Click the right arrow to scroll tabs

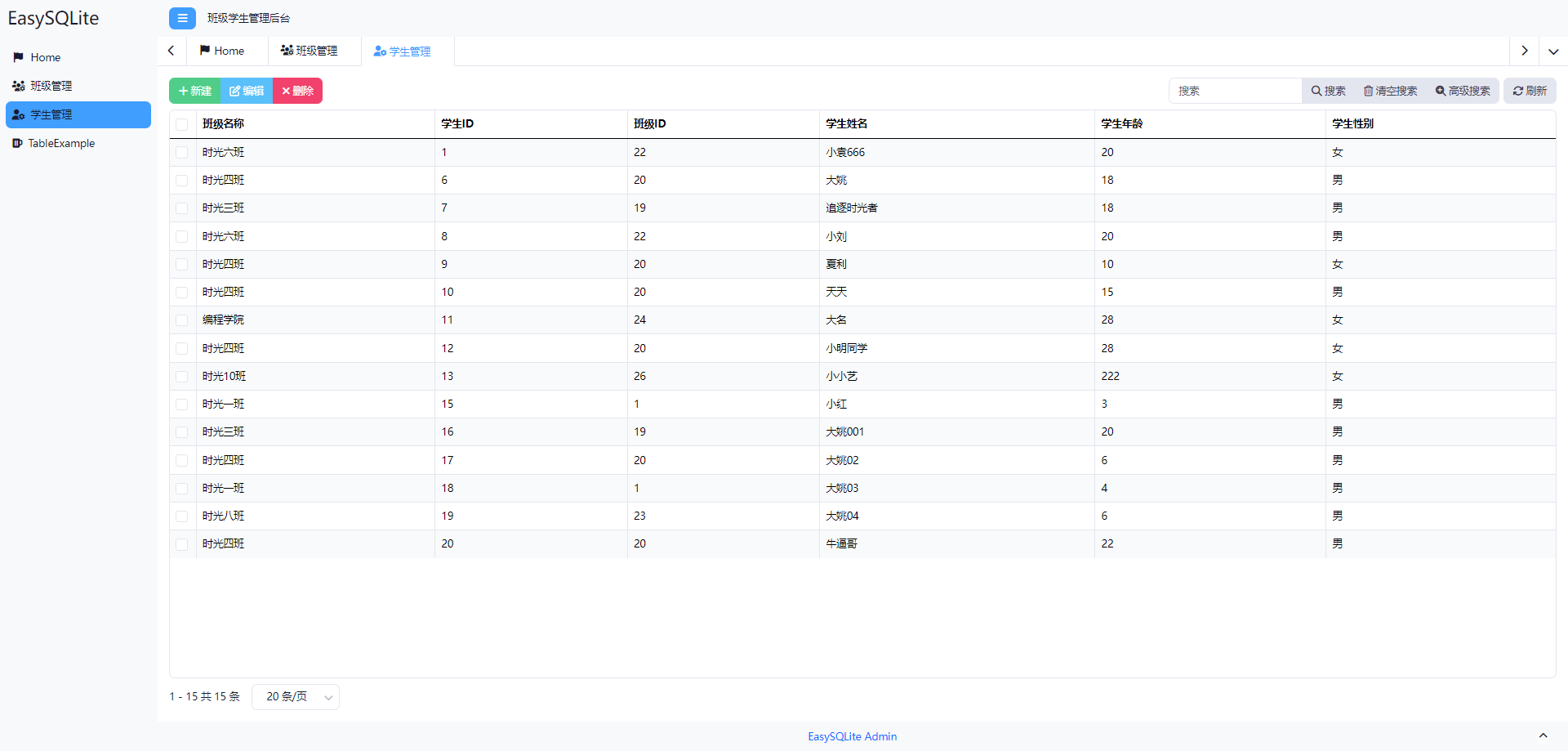1523,51
